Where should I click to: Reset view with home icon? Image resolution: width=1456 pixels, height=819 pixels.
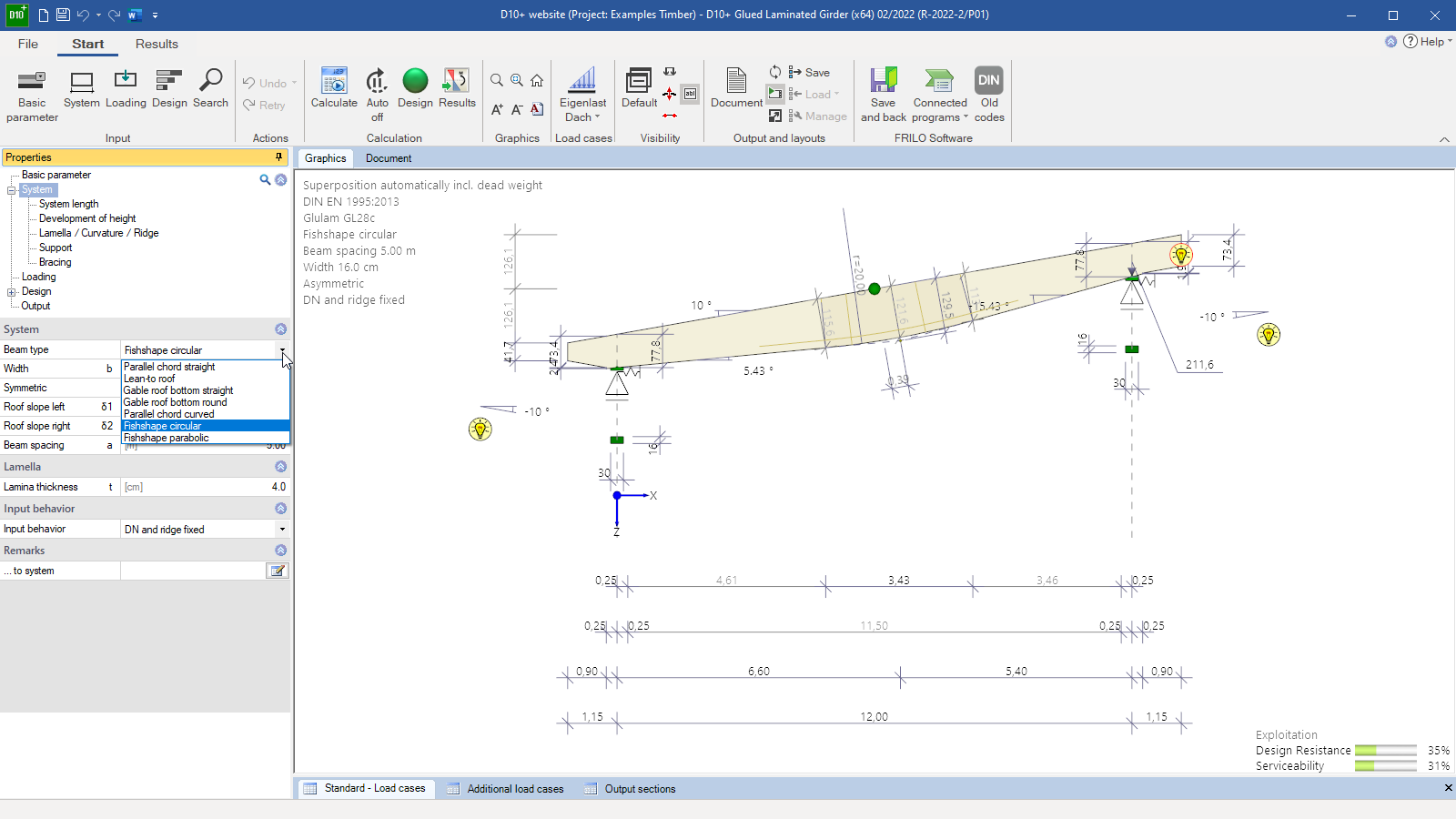(x=537, y=80)
